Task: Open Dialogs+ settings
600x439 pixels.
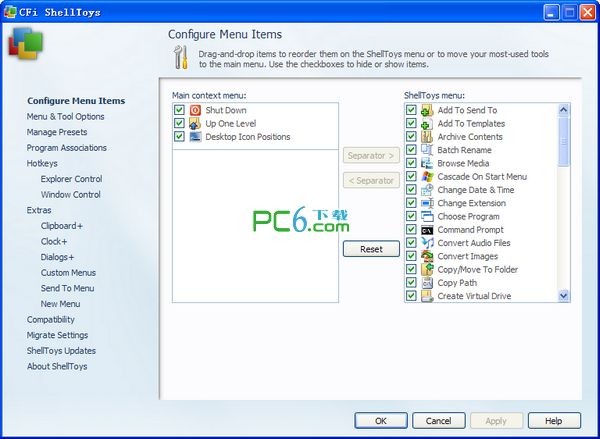Action: 57,257
